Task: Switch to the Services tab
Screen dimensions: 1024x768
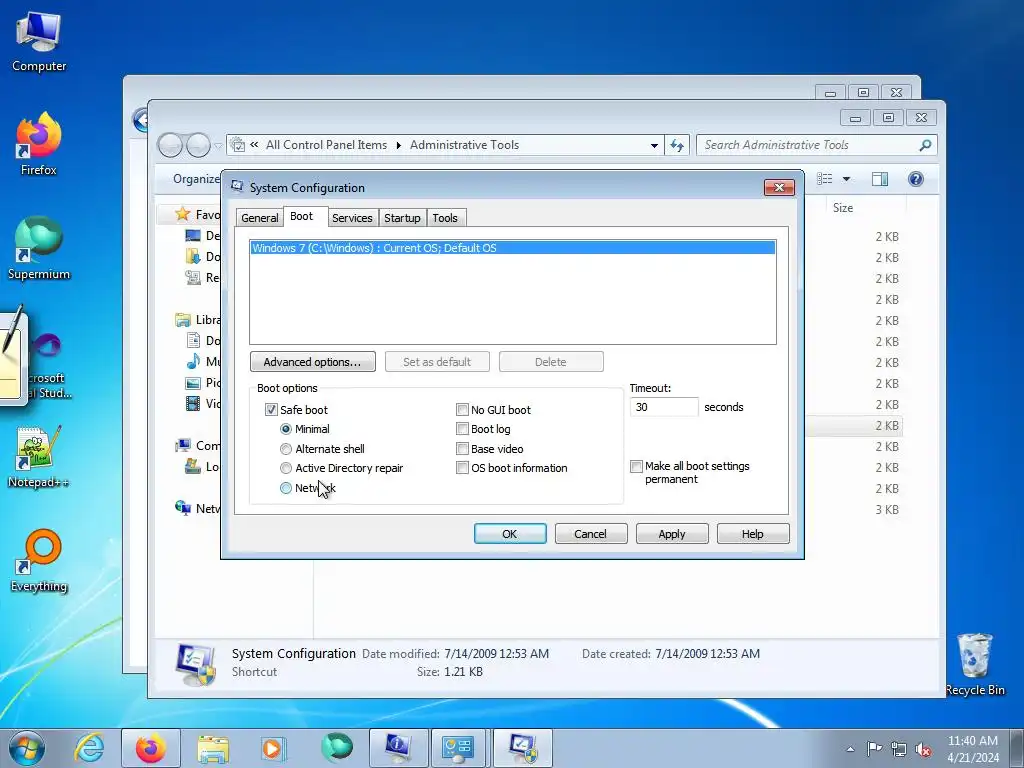Action: tap(352, 218)
